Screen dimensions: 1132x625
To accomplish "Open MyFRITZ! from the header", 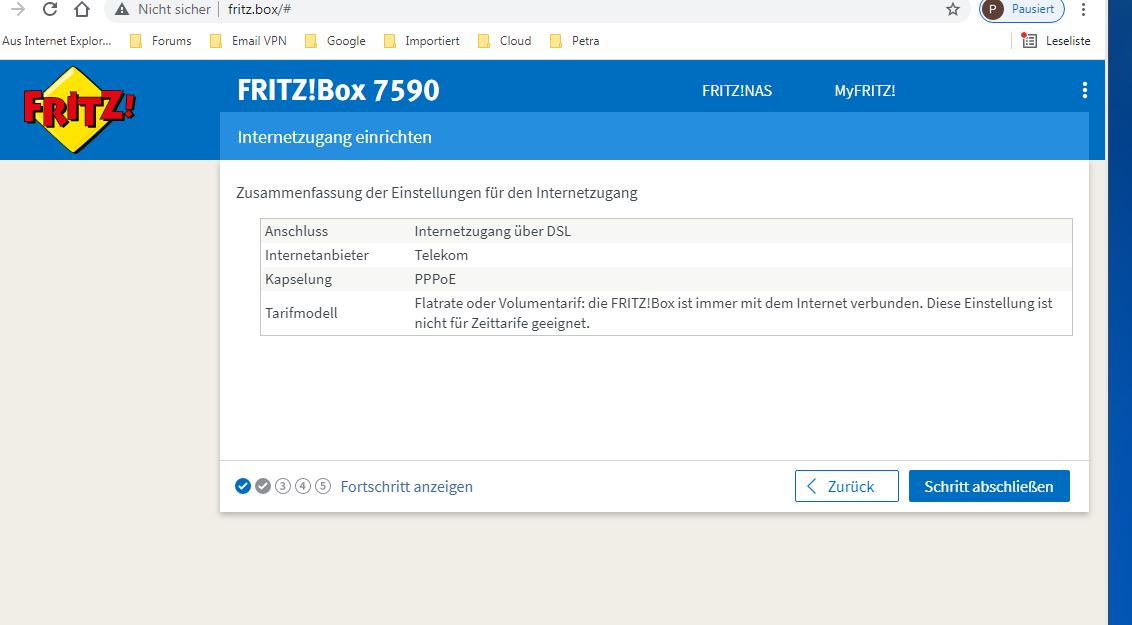I will click(x=865, y=91).
